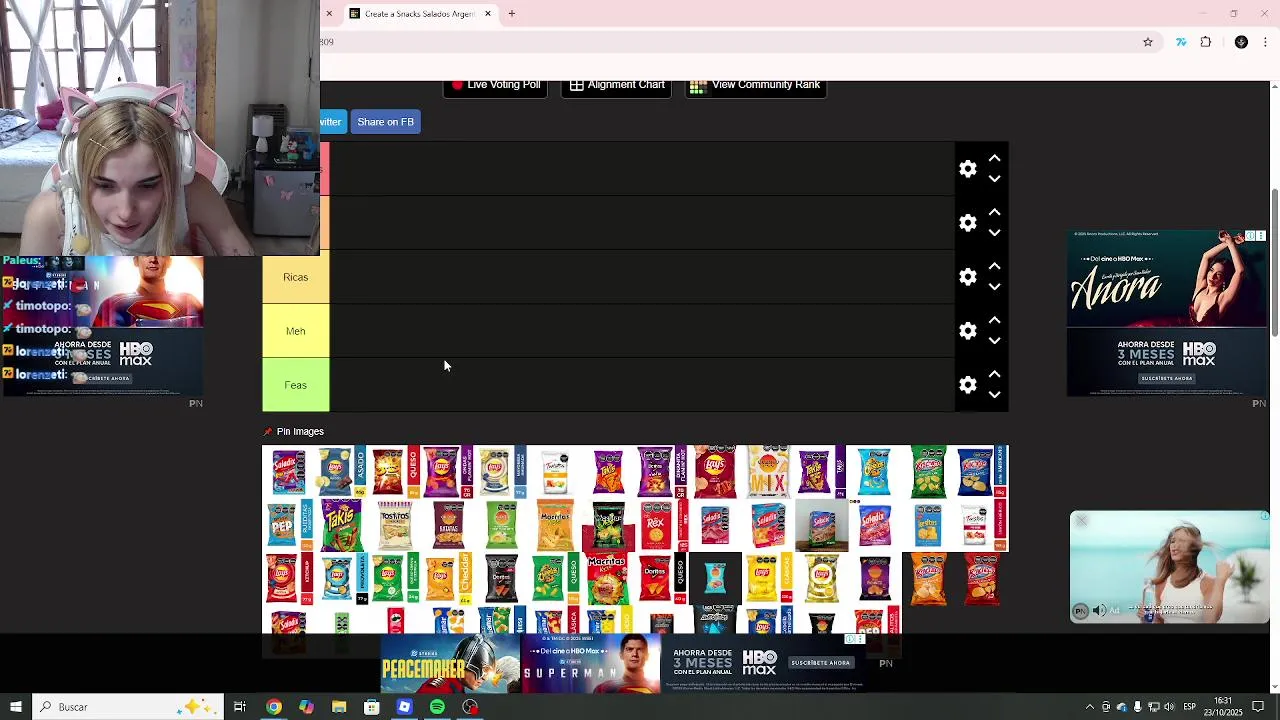Open Google Chrome from the taskbar
1280x720 pixels.
point(273,707)
